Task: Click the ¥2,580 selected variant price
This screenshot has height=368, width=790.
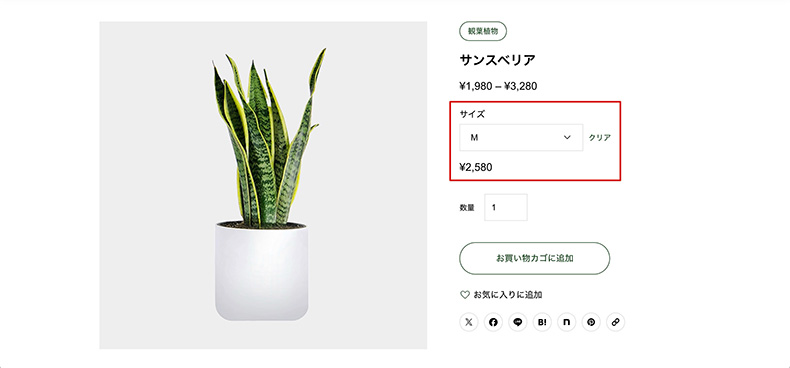Action: click(476, 167)
